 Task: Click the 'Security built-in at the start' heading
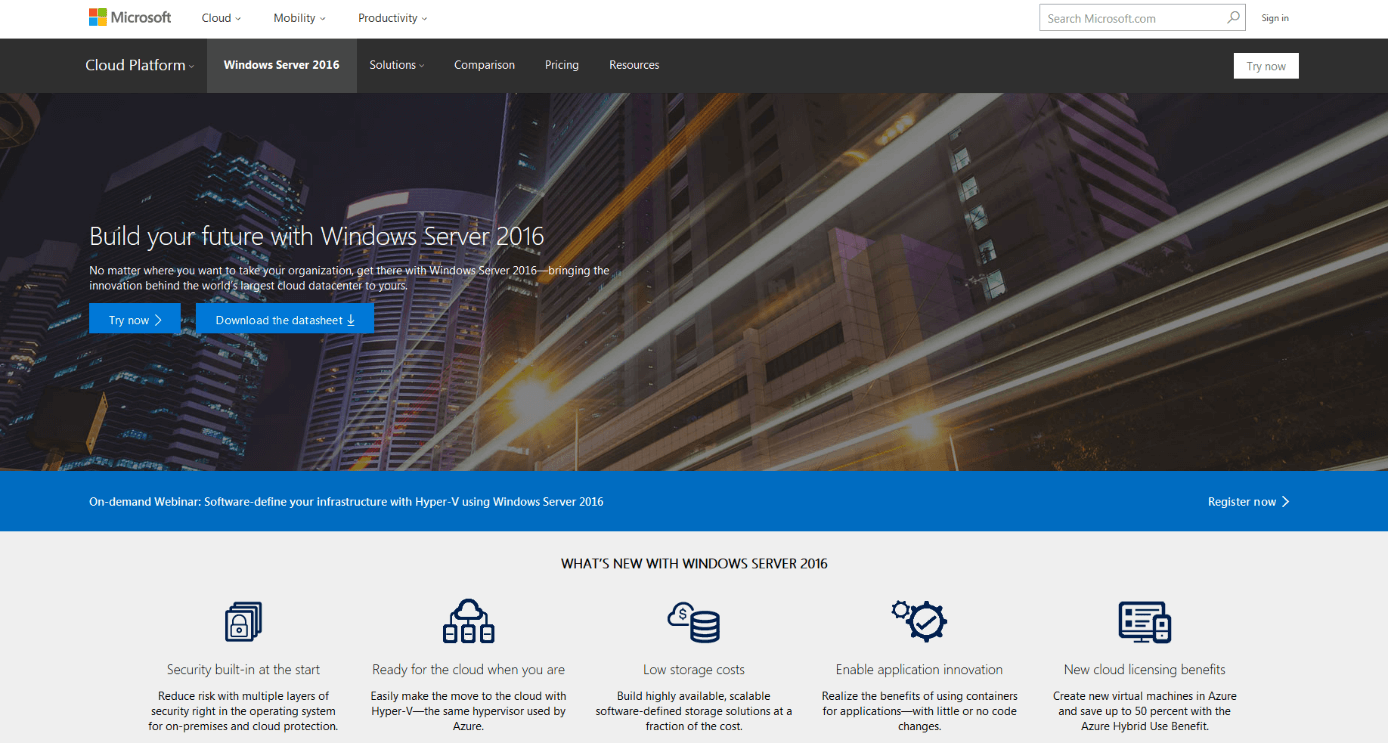pyautogui.click(x=243, y=670)
